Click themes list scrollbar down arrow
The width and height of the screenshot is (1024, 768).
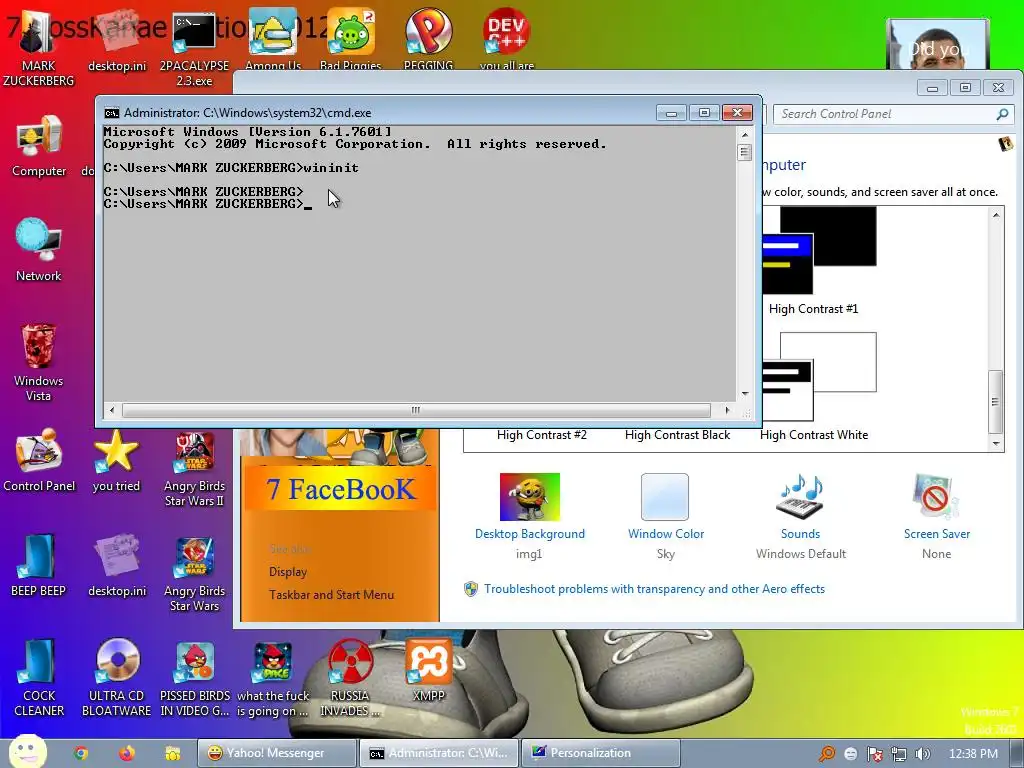996,444
